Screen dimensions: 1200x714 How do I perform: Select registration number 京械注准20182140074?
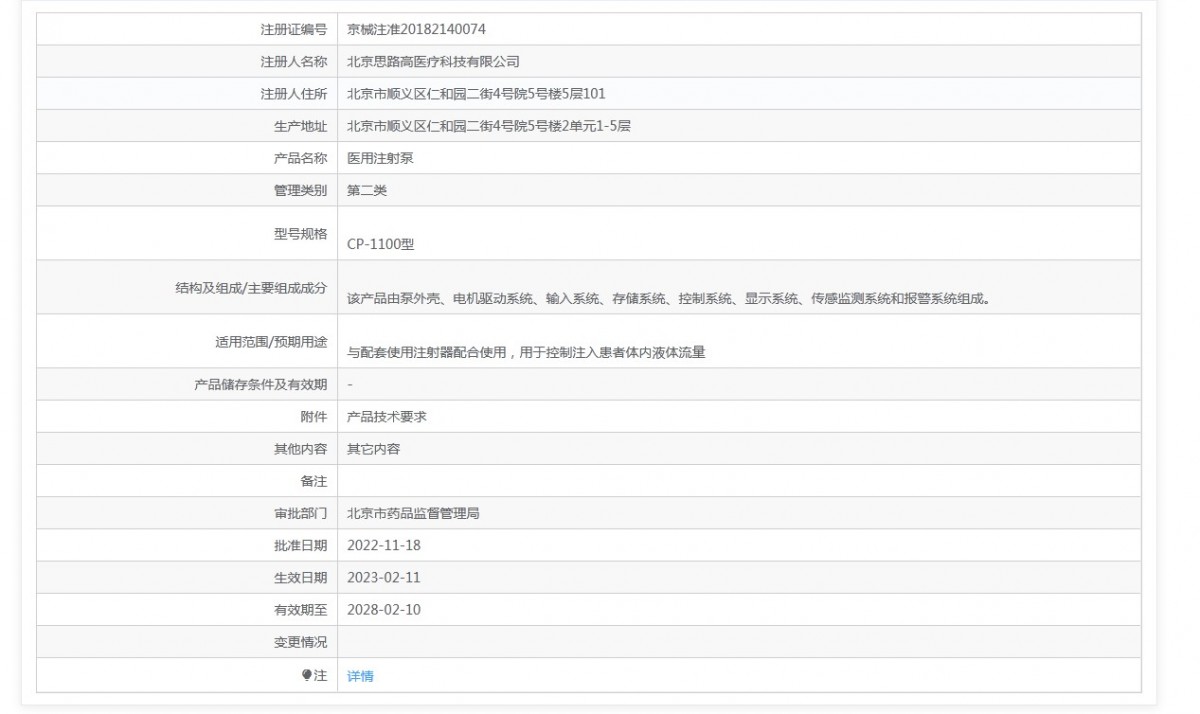click(x=417, y=30)
